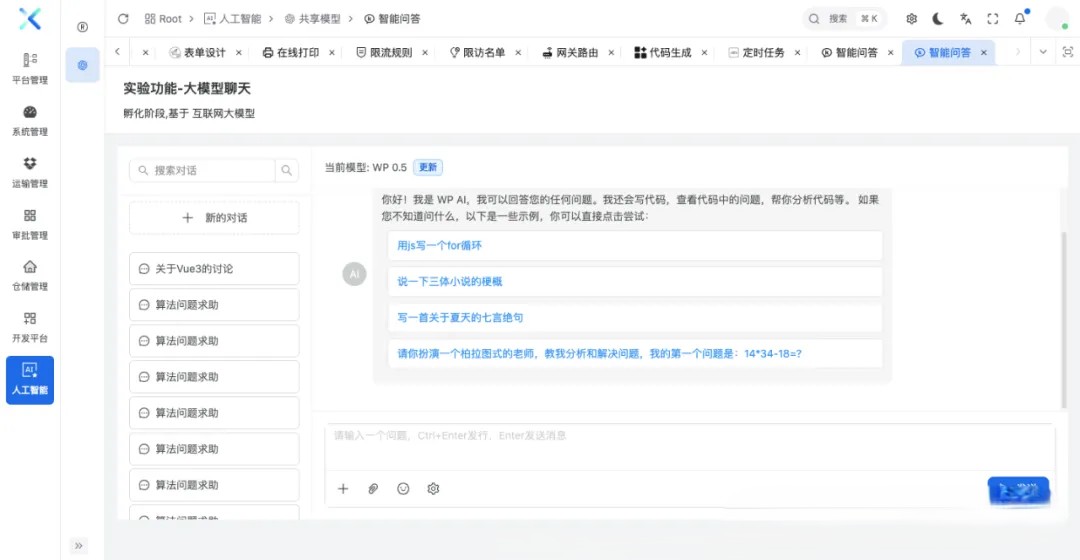The height and width of the screenshot is (560, 1080).
Task: Maximize content area icon after tabs
Action: [1068, 52]
